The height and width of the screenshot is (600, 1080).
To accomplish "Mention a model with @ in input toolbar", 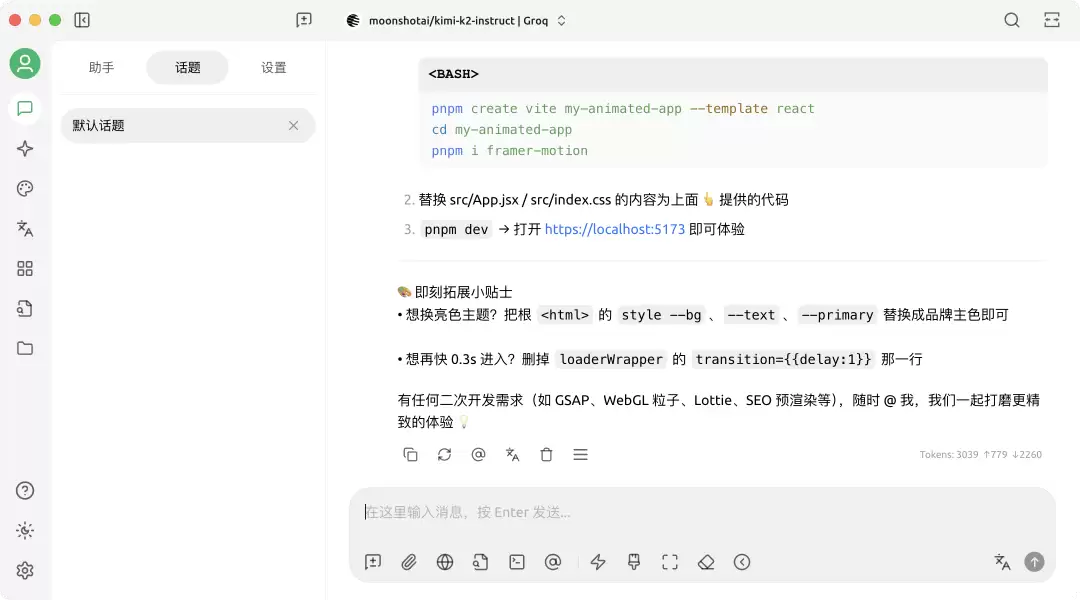I will 553,562.
